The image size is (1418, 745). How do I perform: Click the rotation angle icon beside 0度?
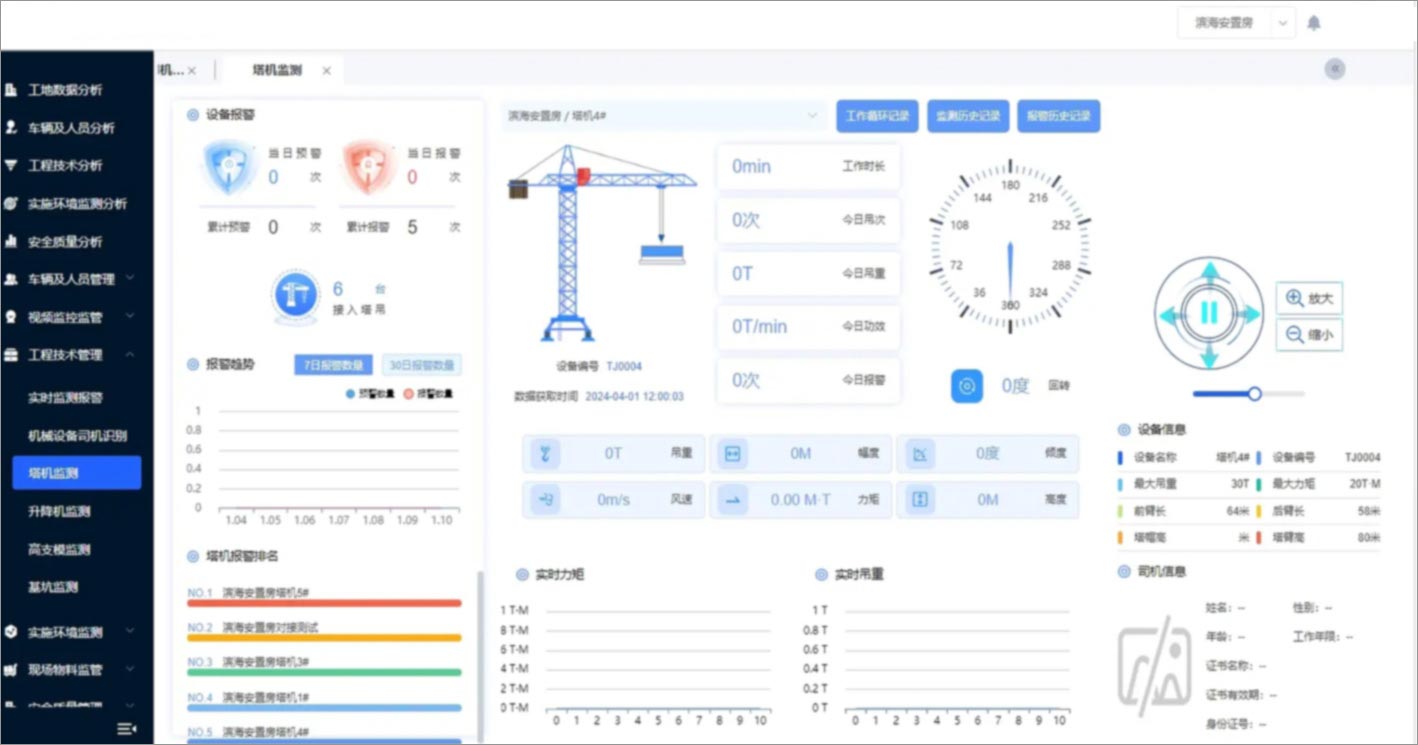[966, 386]
